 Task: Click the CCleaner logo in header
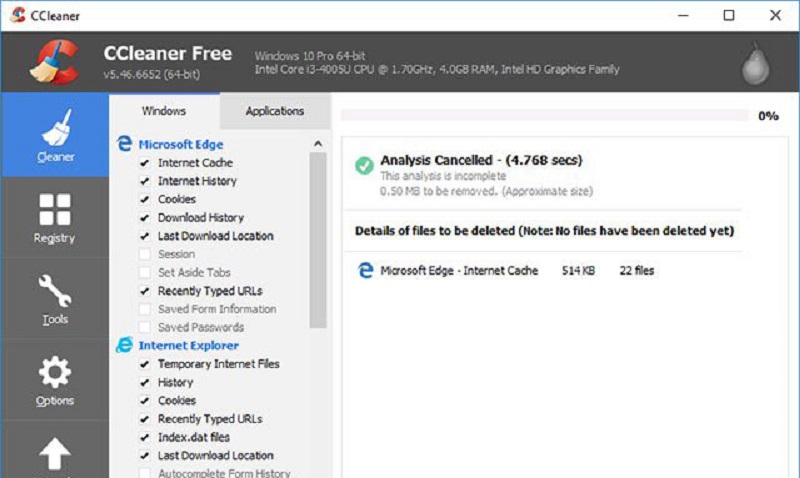point(55,62)
